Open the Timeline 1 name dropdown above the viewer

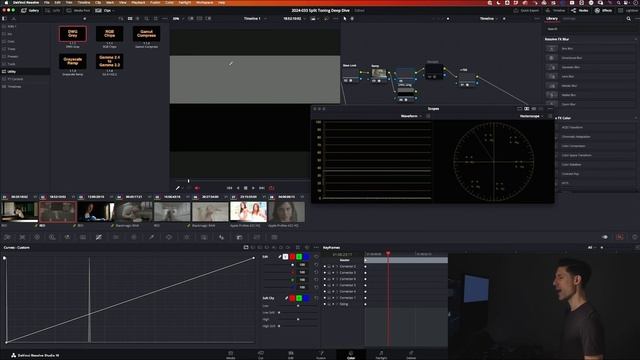point(255,19)
